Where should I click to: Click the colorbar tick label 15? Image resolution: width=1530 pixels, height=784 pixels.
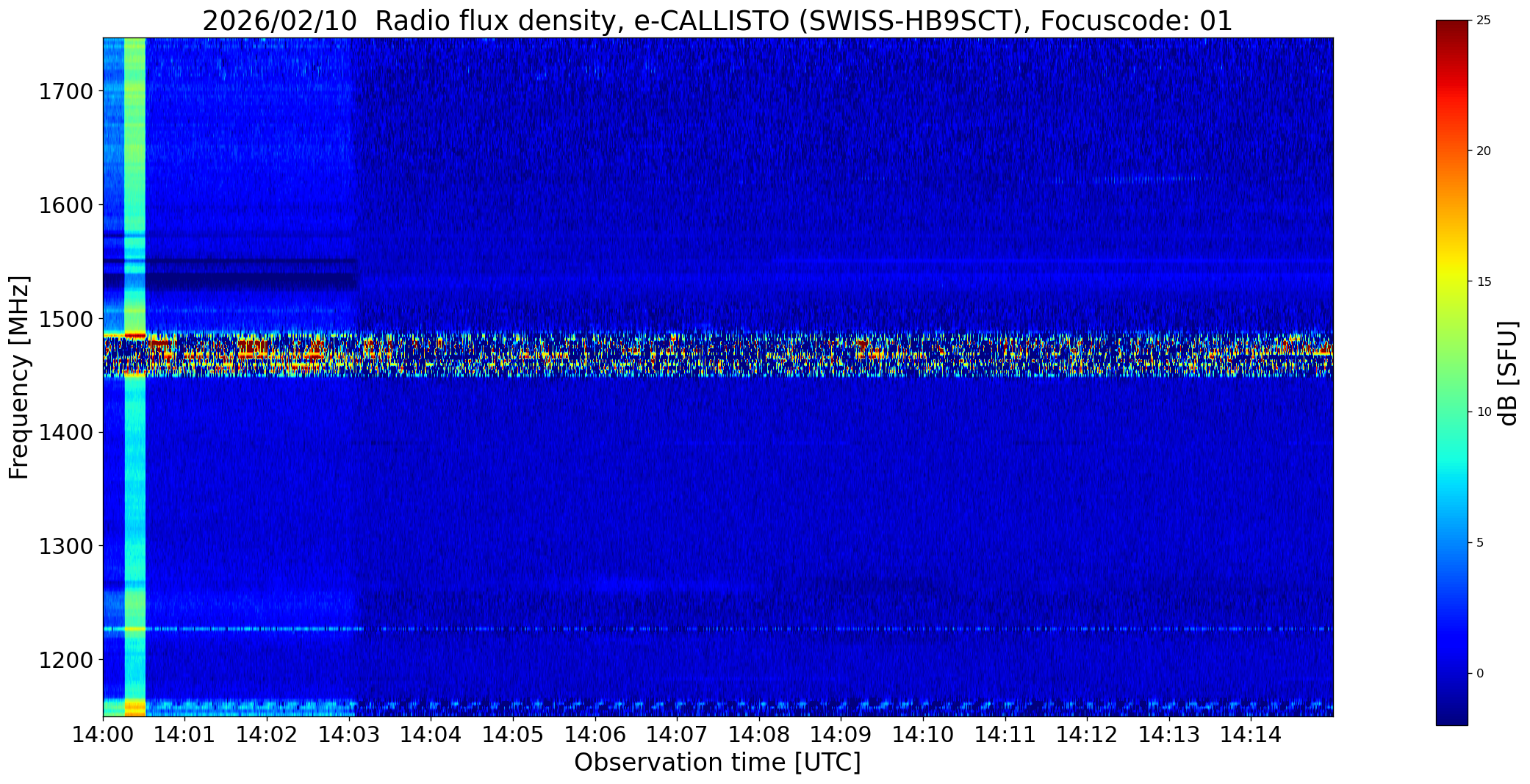pos(1484,282)
